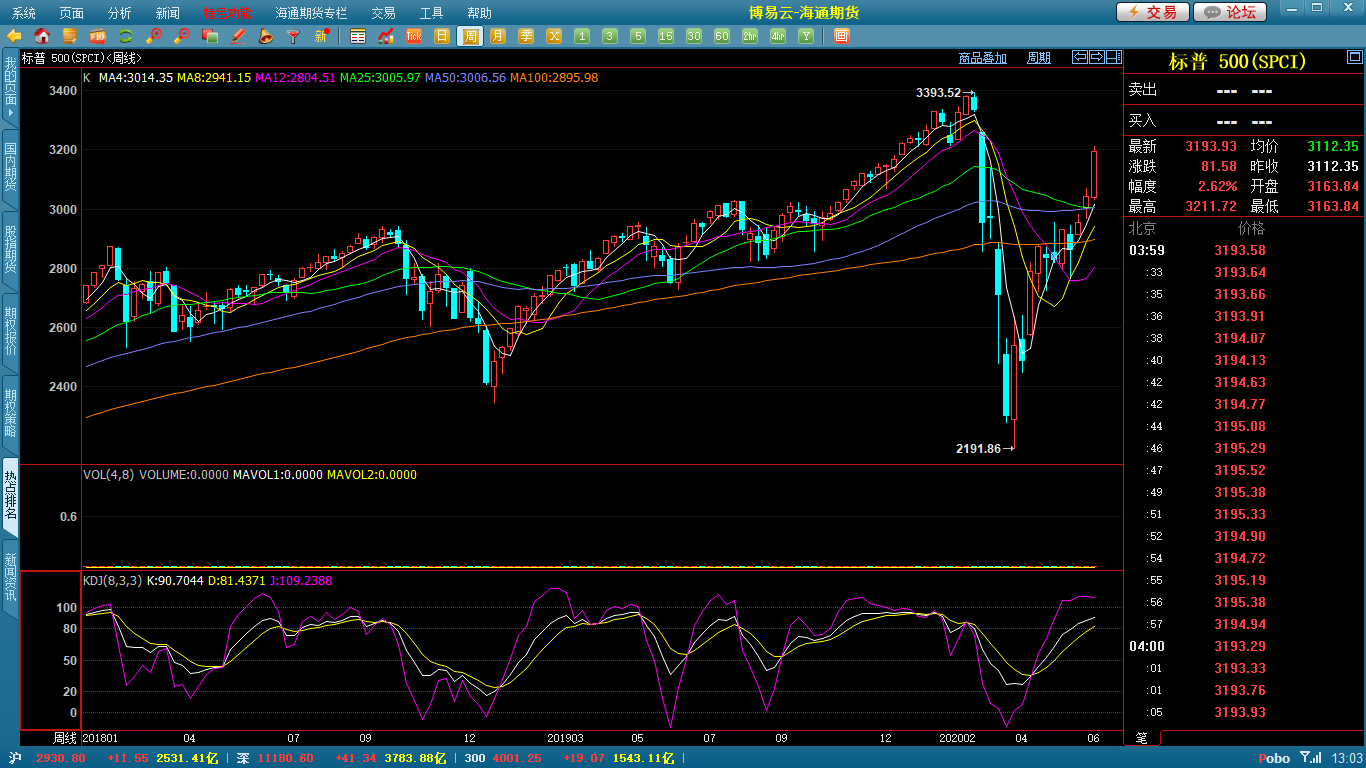
Task: Switch to the 期权策略 sidebar tab
Action: pyautogui.click(x=10, y=414)
